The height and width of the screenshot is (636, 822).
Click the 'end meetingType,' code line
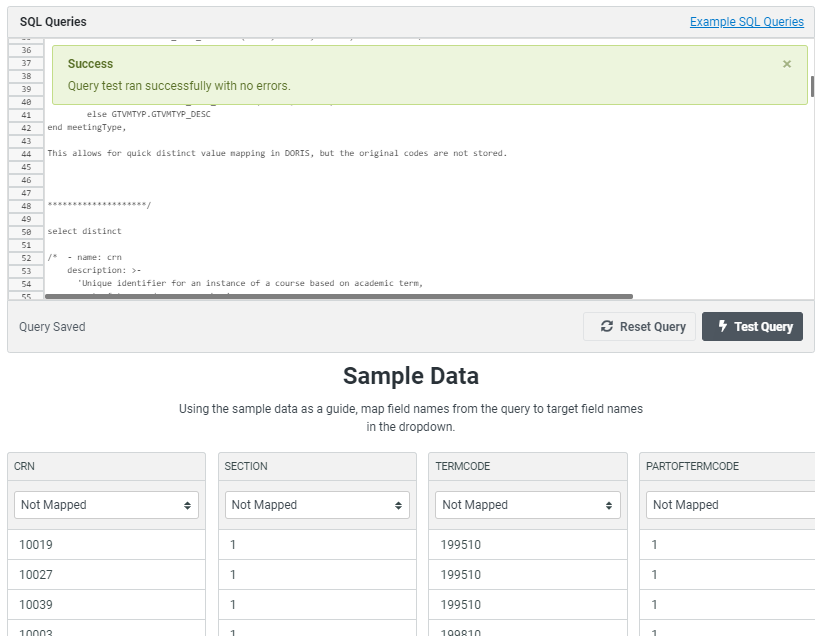click(87, 127)
